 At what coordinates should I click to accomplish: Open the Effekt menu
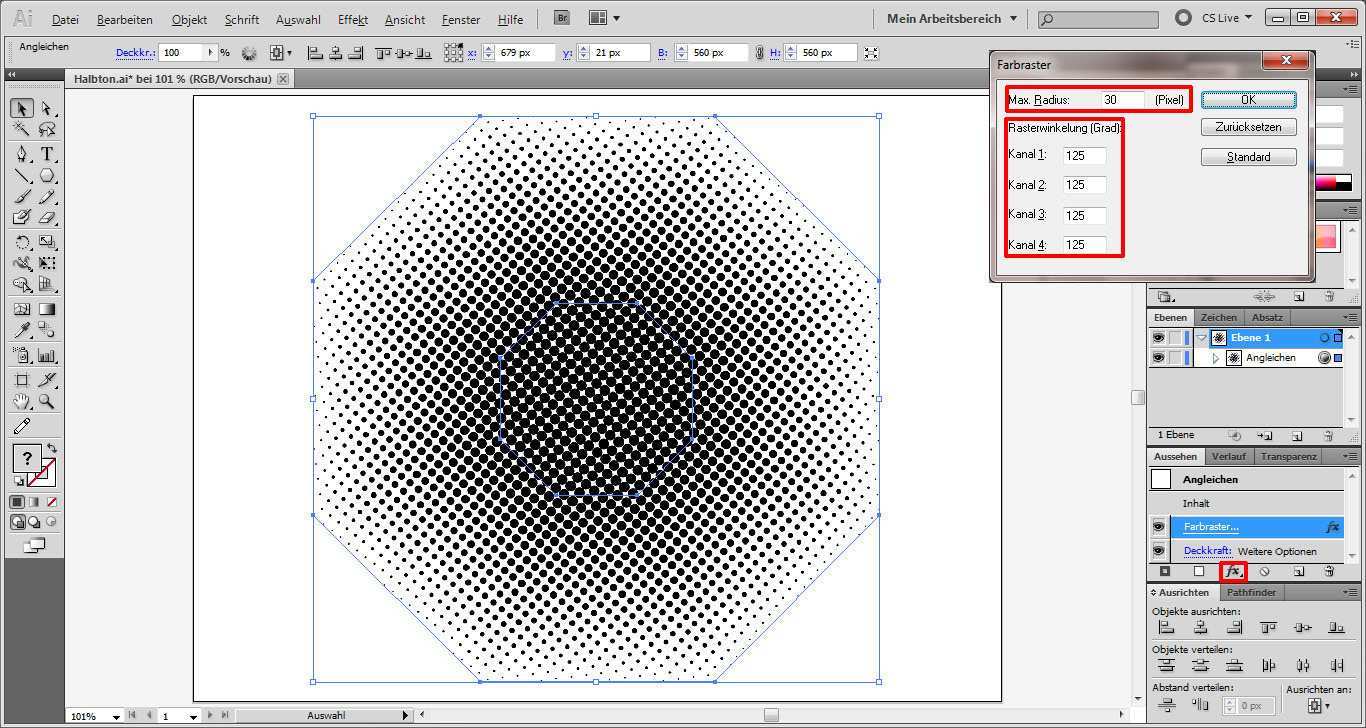click(353, 19)
